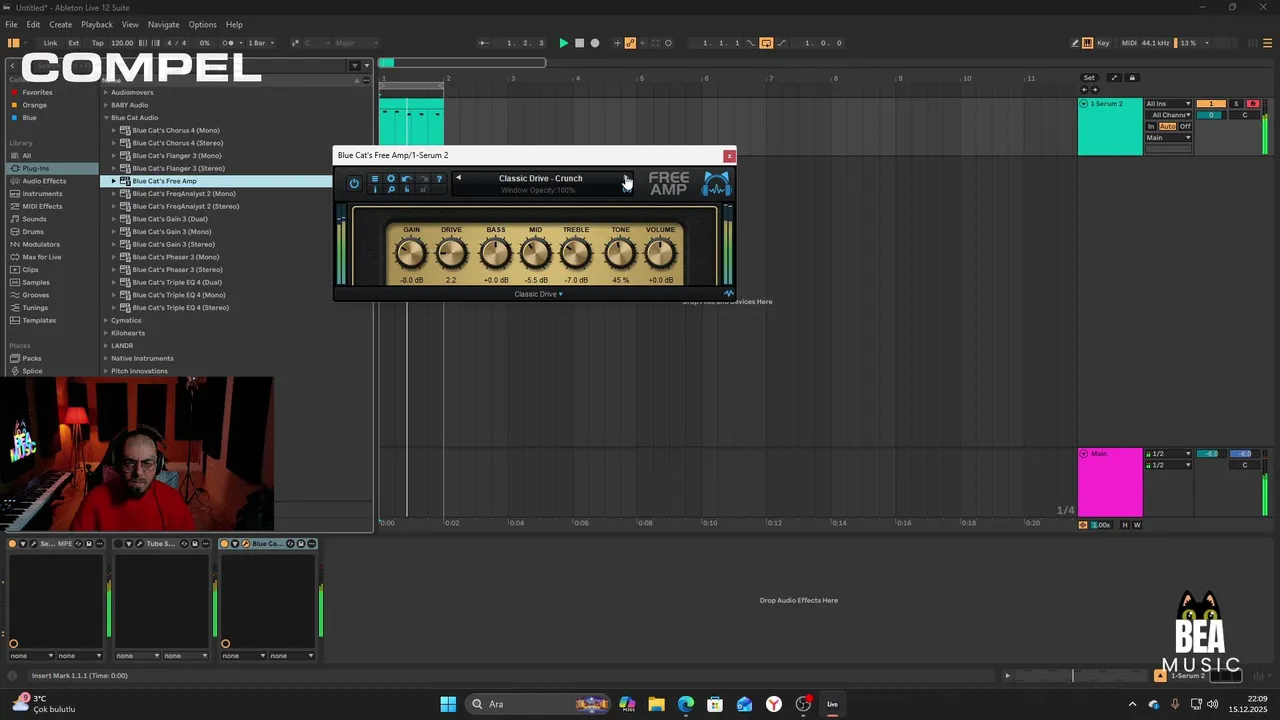
Task: Open the Major scale dropdown
Action: click(356, 43)
